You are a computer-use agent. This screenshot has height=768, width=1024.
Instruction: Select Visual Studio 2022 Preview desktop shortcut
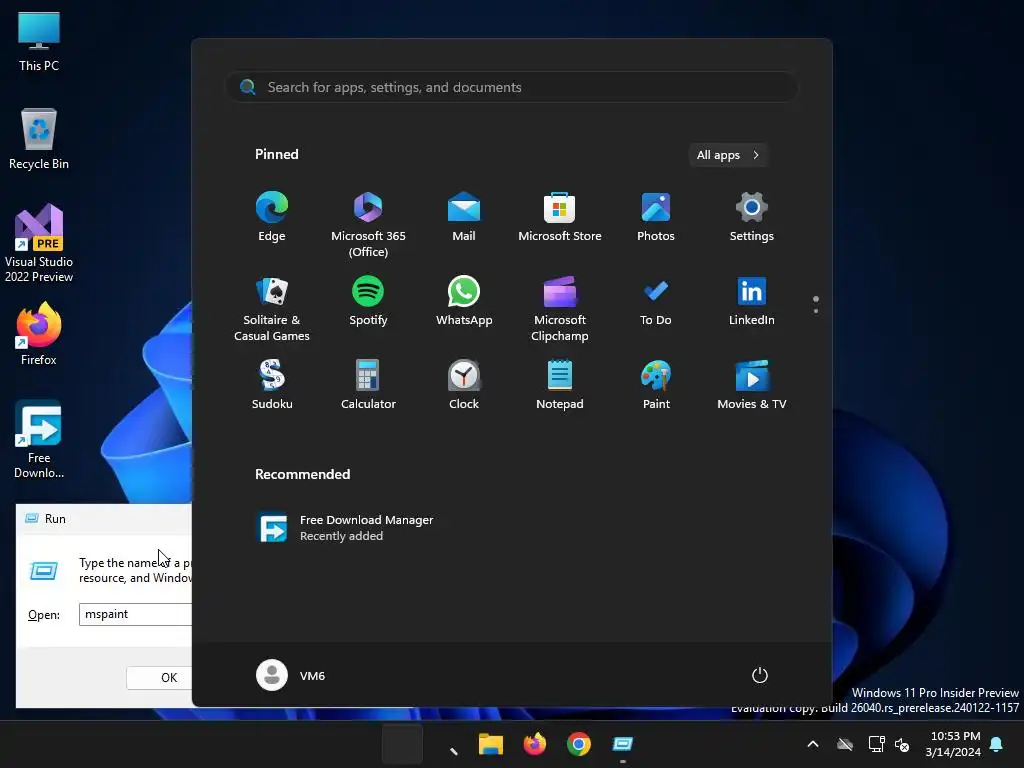coord(39,243)
